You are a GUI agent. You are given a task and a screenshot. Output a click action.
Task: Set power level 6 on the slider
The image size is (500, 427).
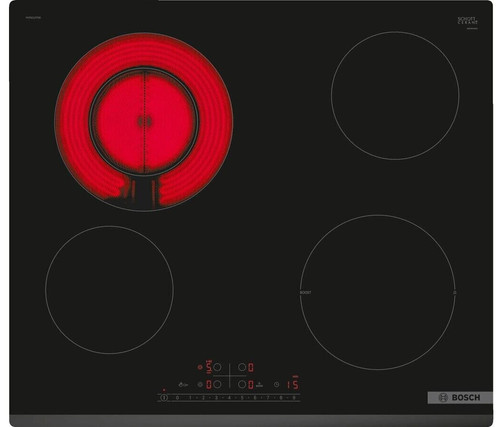click(255, 398)
